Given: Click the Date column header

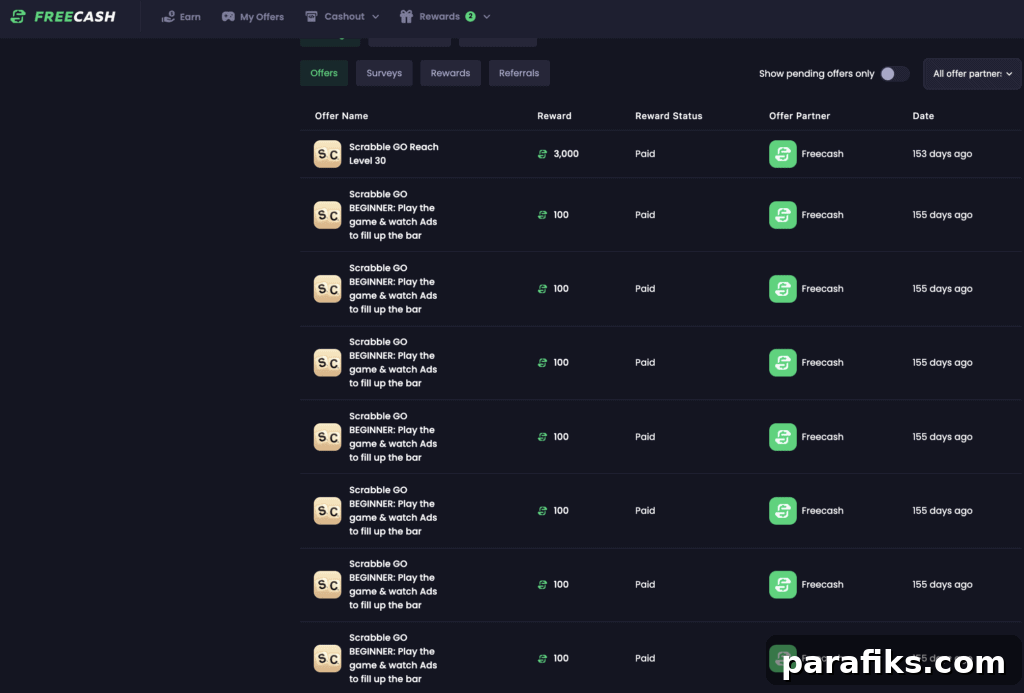Looking at the screenshot, I should tap(923, 116).
